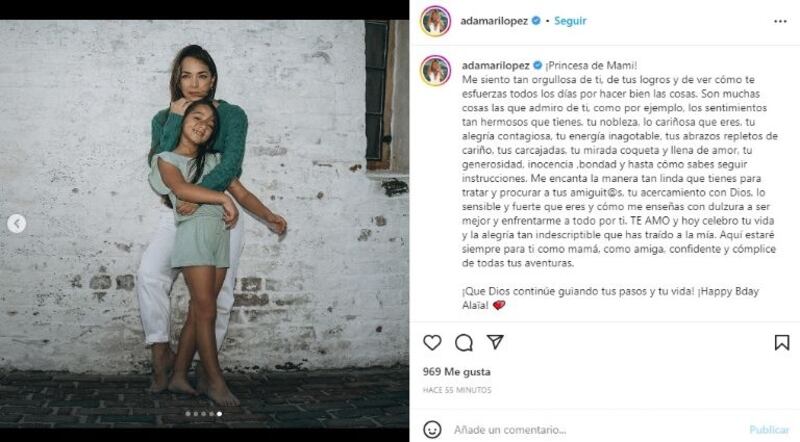Click the mother and daughter photo

pyautogui.click(x=204, y=224)
